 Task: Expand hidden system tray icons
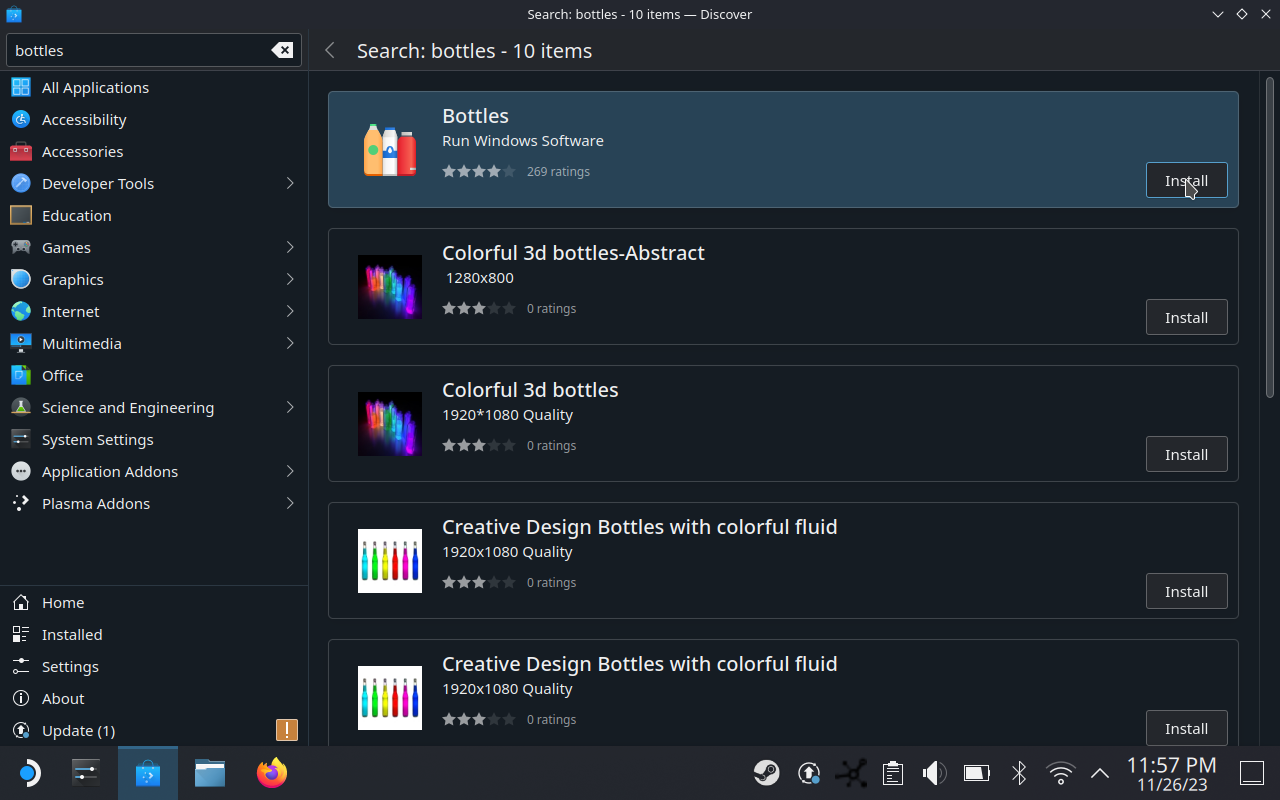point(1100,772)
